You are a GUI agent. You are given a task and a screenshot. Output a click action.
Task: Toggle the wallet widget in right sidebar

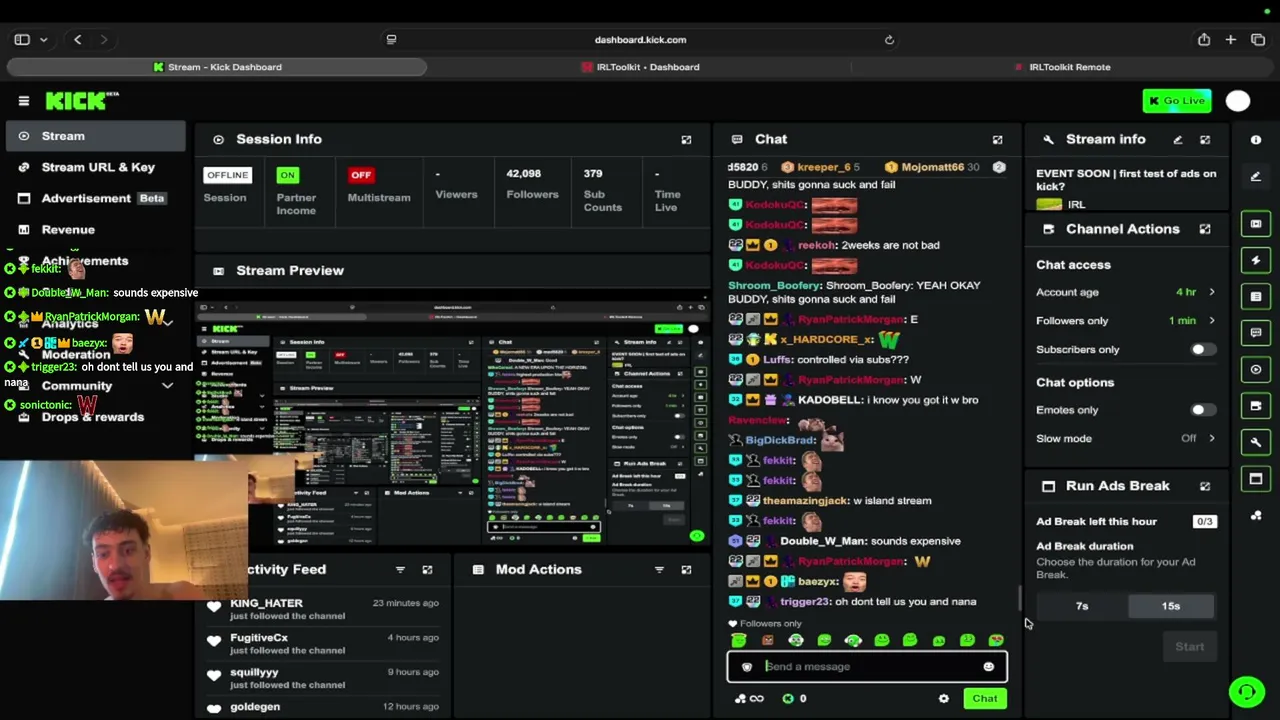(x=1256, y=405)
